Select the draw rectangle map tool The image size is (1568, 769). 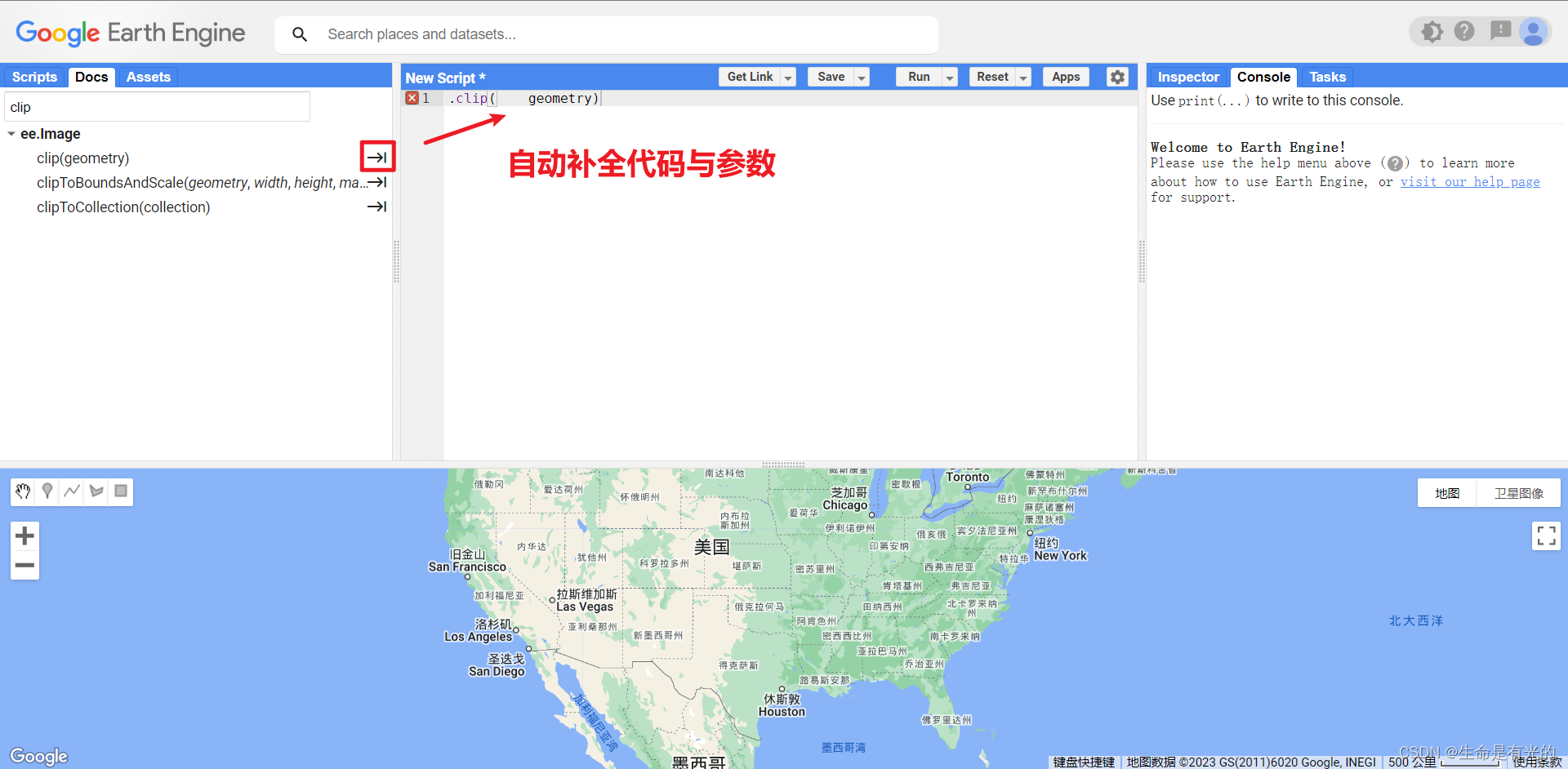[x=121, y=491]
